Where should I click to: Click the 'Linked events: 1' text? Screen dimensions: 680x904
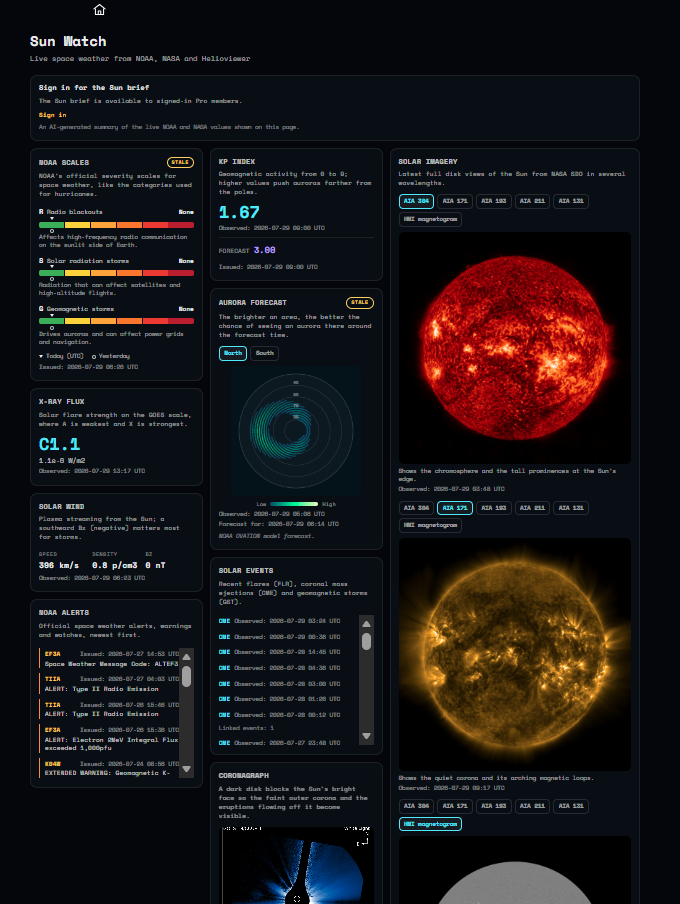click(x=246, y=728)
